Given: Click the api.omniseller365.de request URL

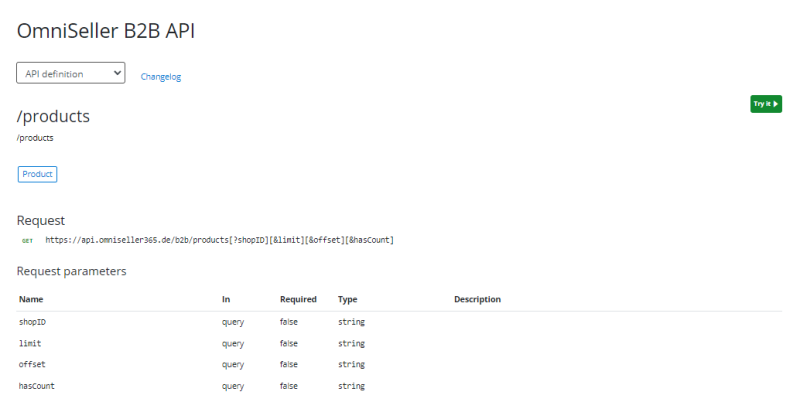Looking at the screenshot, I should coord(219,240).
